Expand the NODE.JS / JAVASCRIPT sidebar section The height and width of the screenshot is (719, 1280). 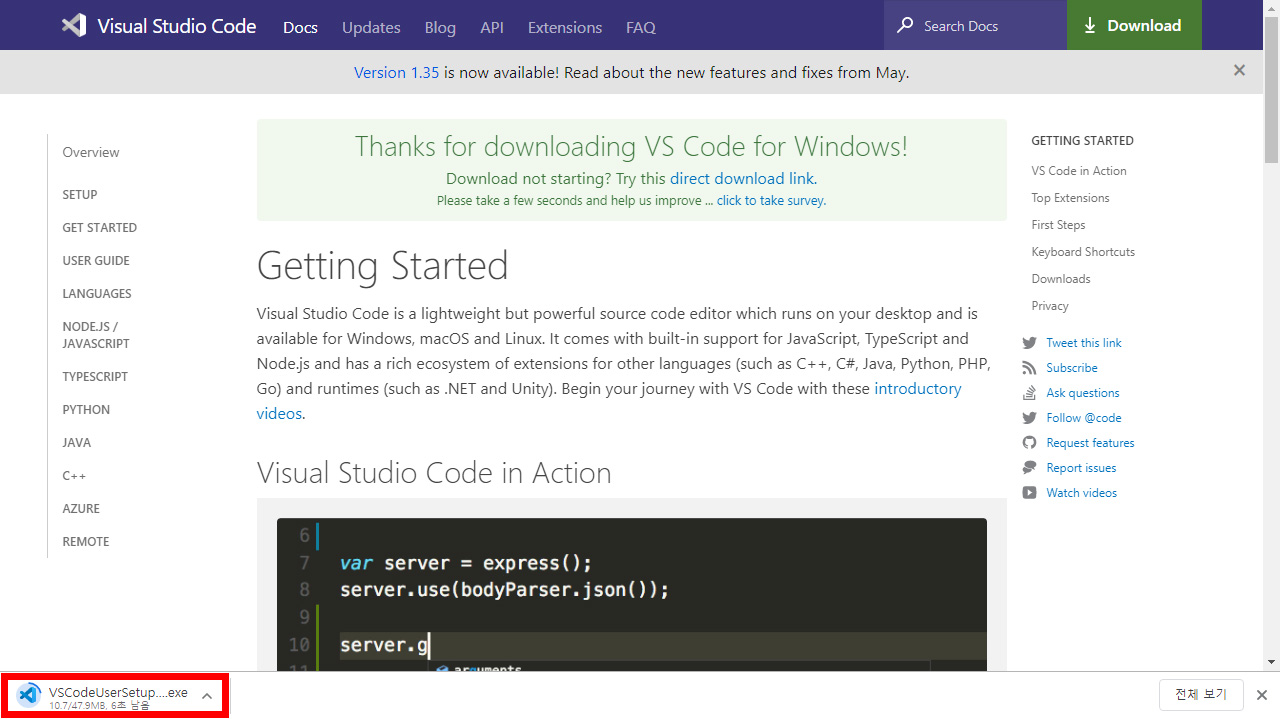pyautogui.click(x=96, y=335)
